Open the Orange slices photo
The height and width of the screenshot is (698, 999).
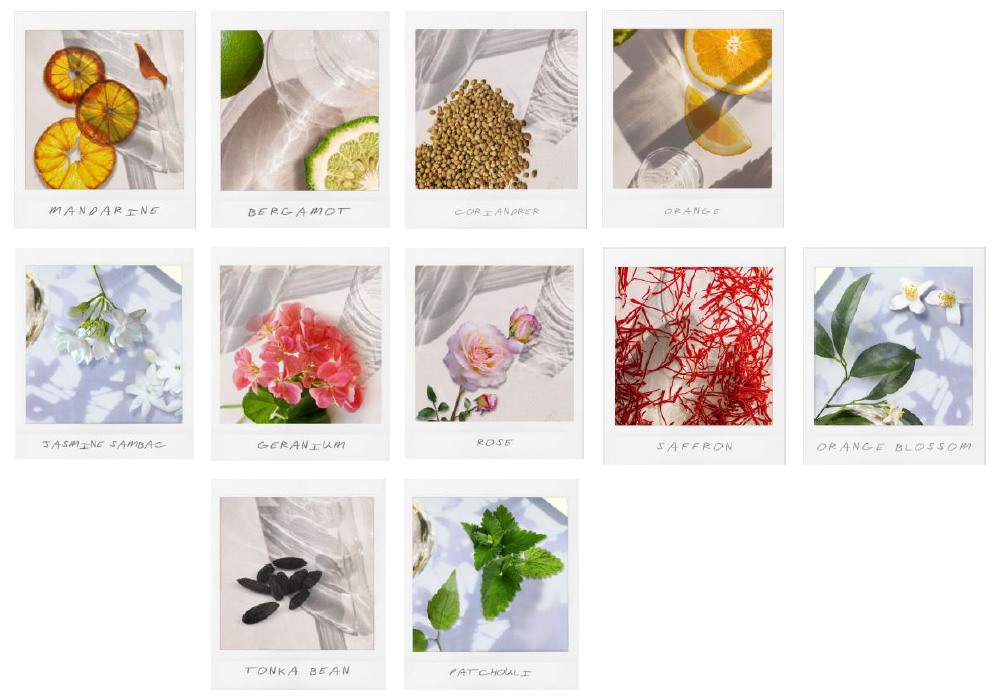[693, 108]
